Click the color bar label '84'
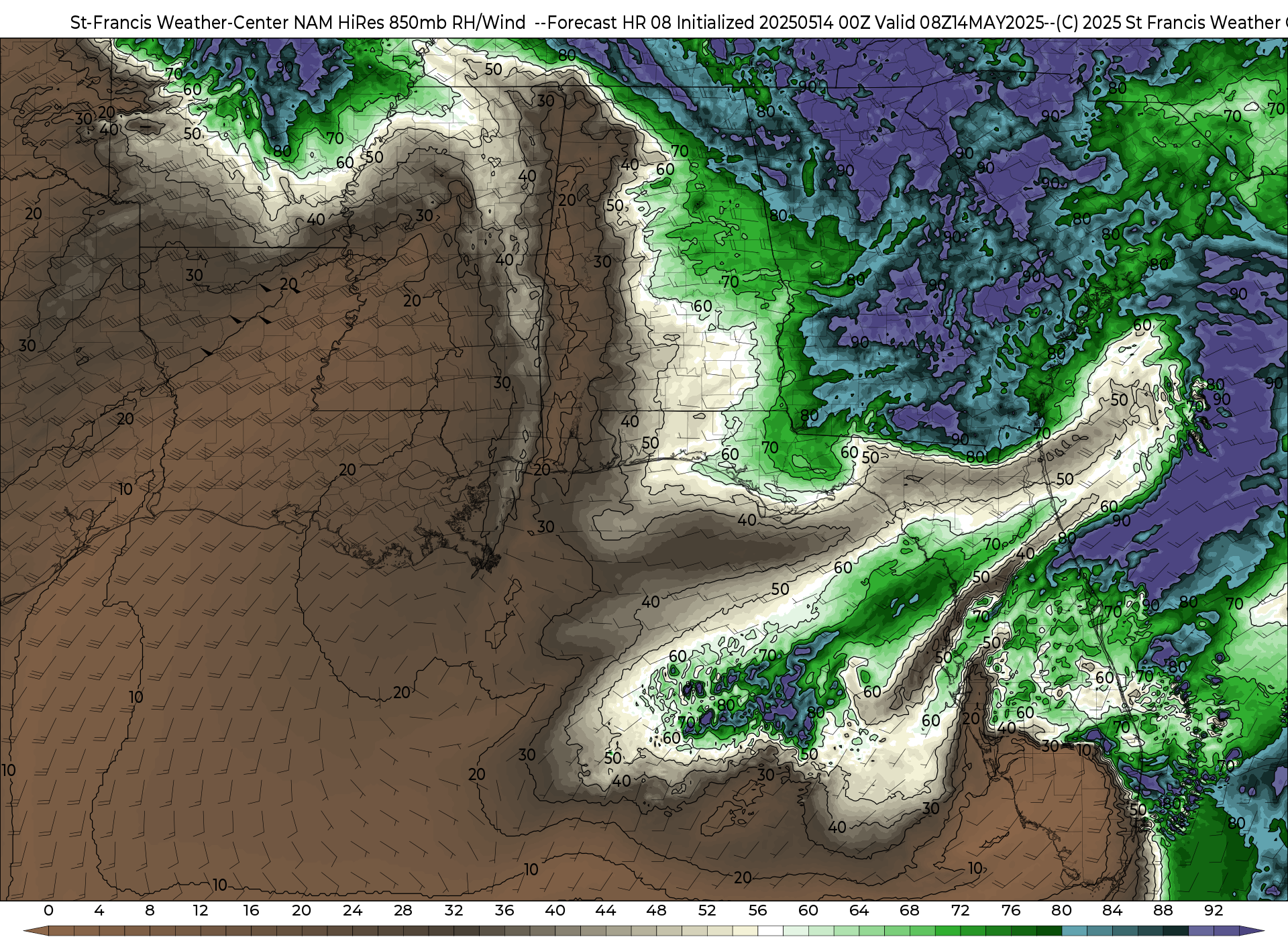Viewport: 1288px width, 939px height. pos(1112,911)
